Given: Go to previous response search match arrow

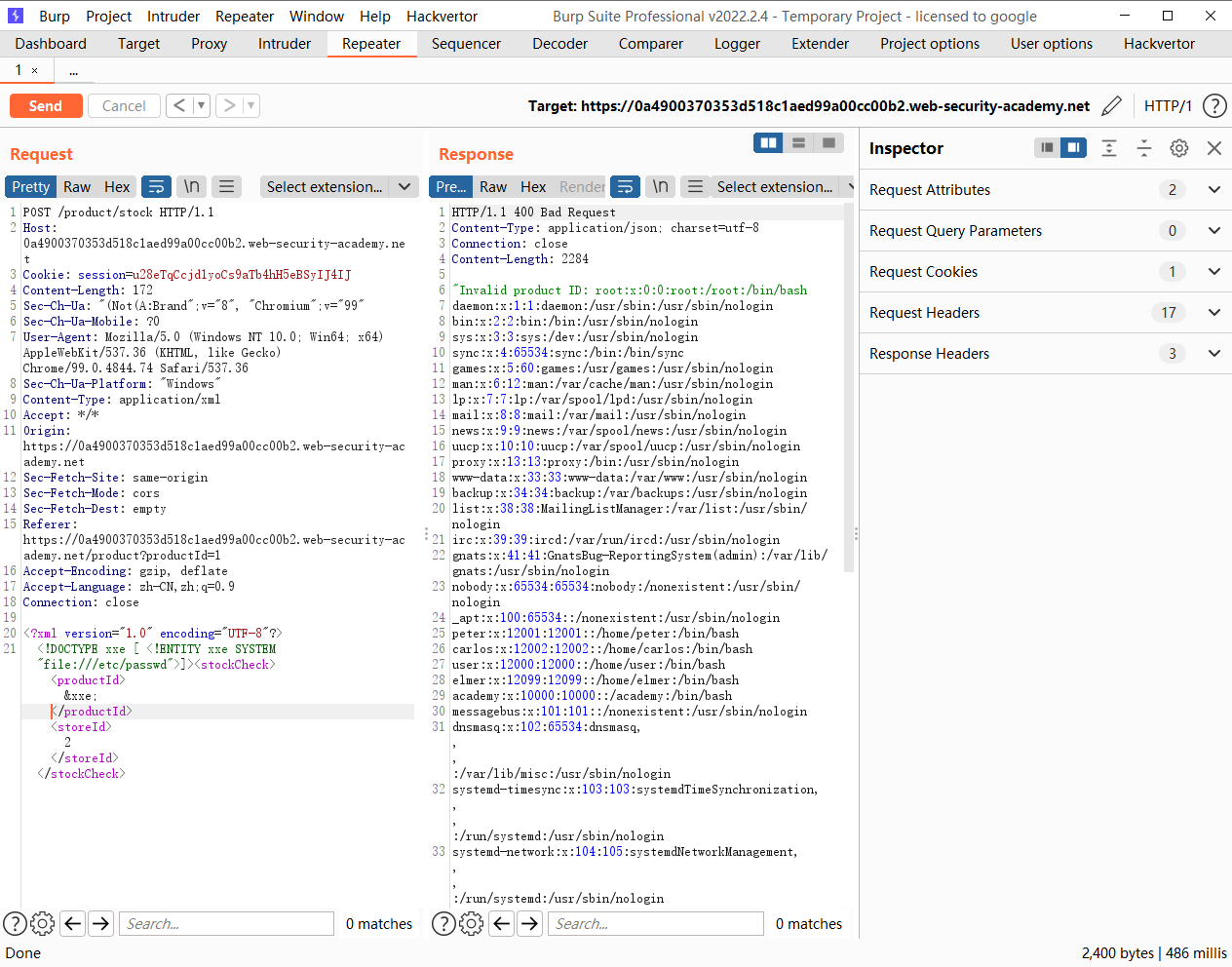Looking at the screenshot, I should tap(502, 923).
